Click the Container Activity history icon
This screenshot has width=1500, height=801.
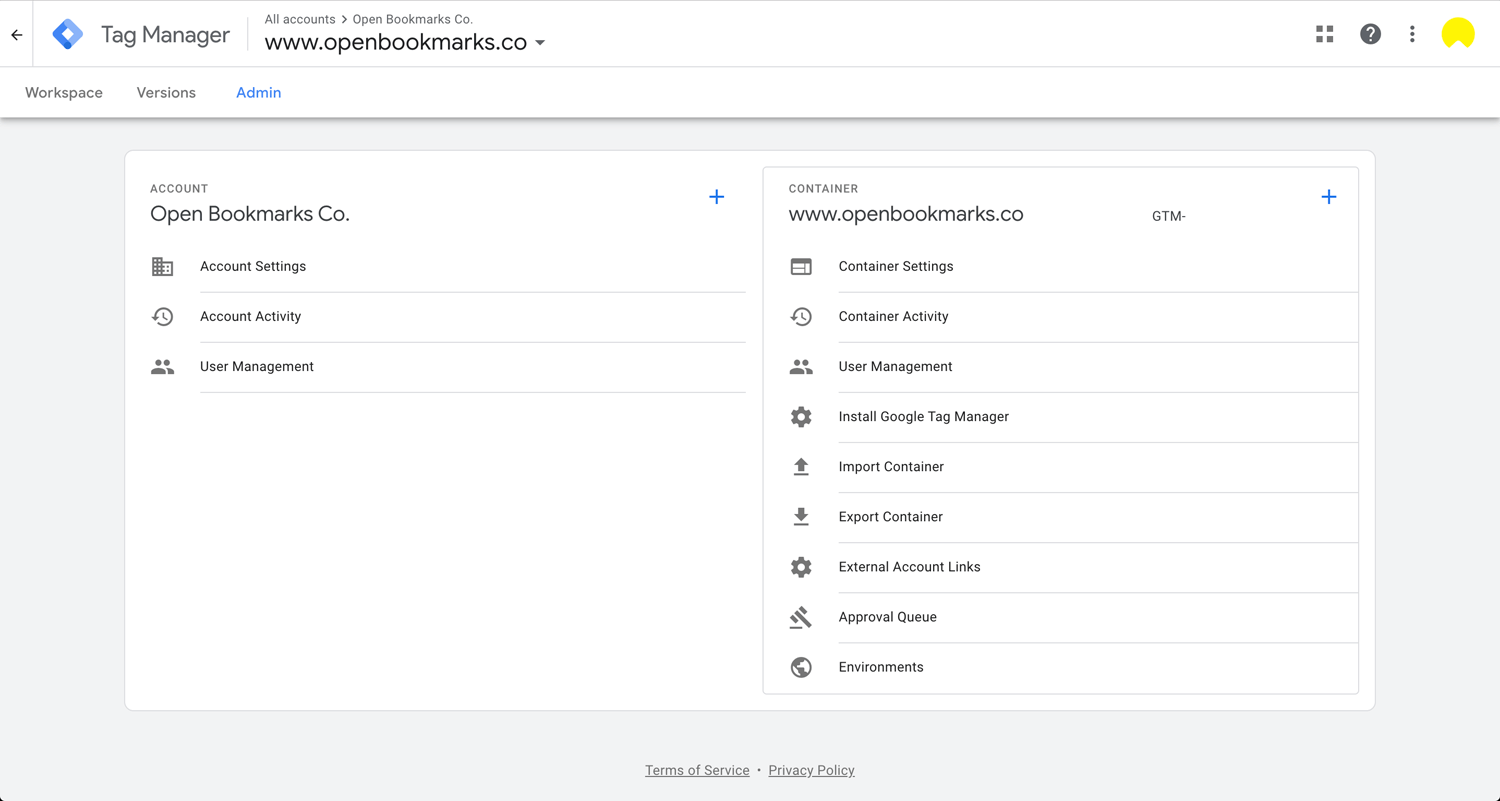coord(801,317)
